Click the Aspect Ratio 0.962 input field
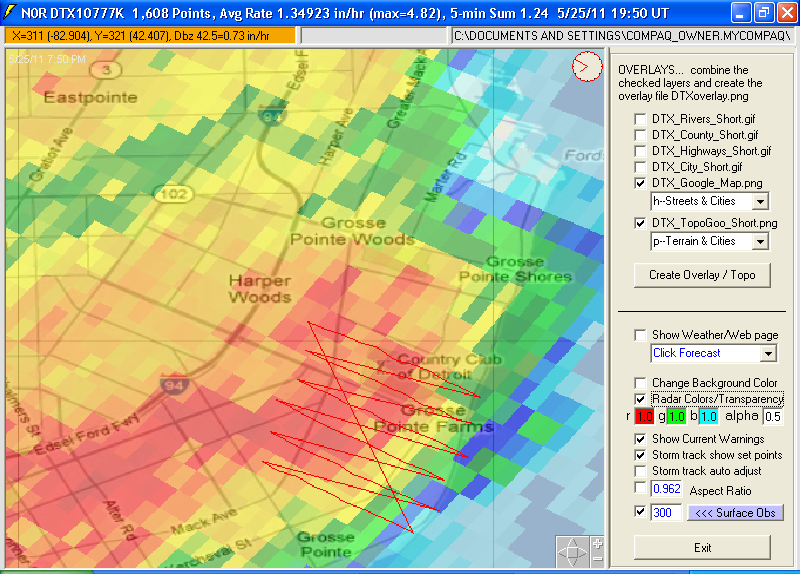The width and height of the screenshot is (800, 574). pos(665,489)
